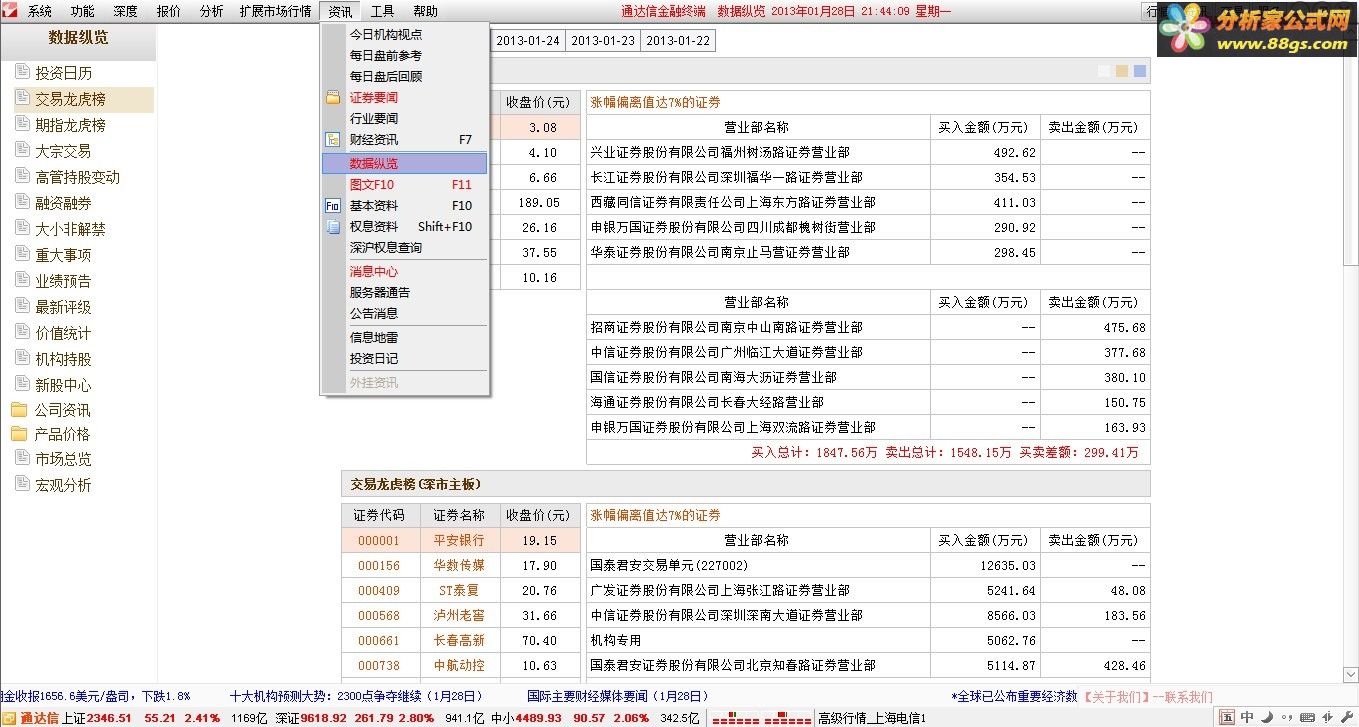Pick the white theme color swatch
The height and width of the screenshot is (727, 1359).
[1105, 71]
